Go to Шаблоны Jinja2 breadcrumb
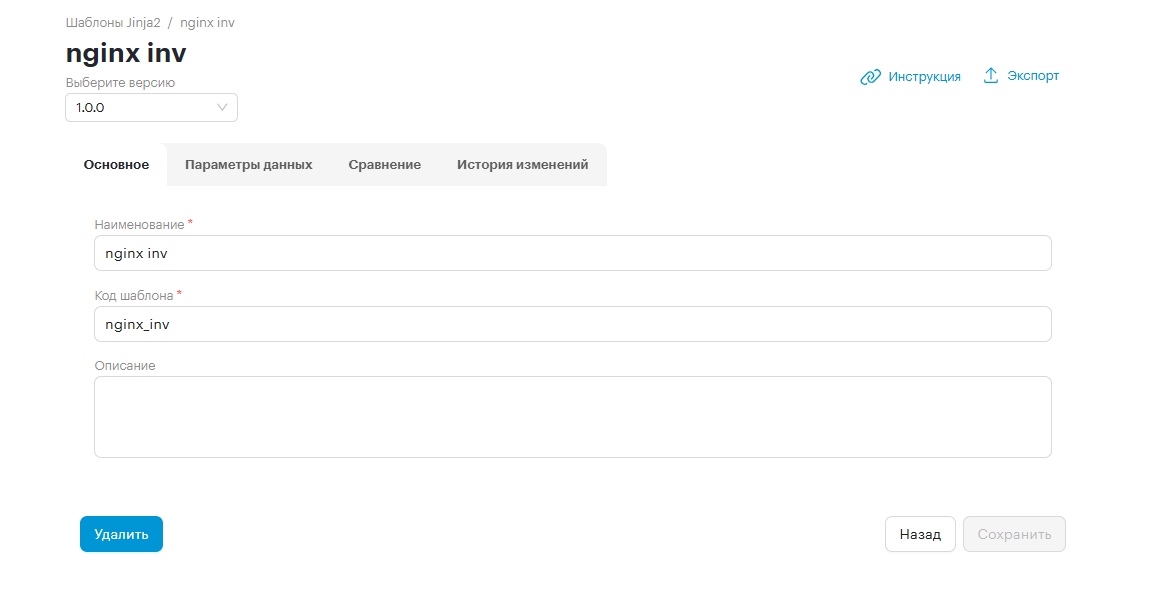This screenshot has height=596, width=1154. (x=113, y=23)
